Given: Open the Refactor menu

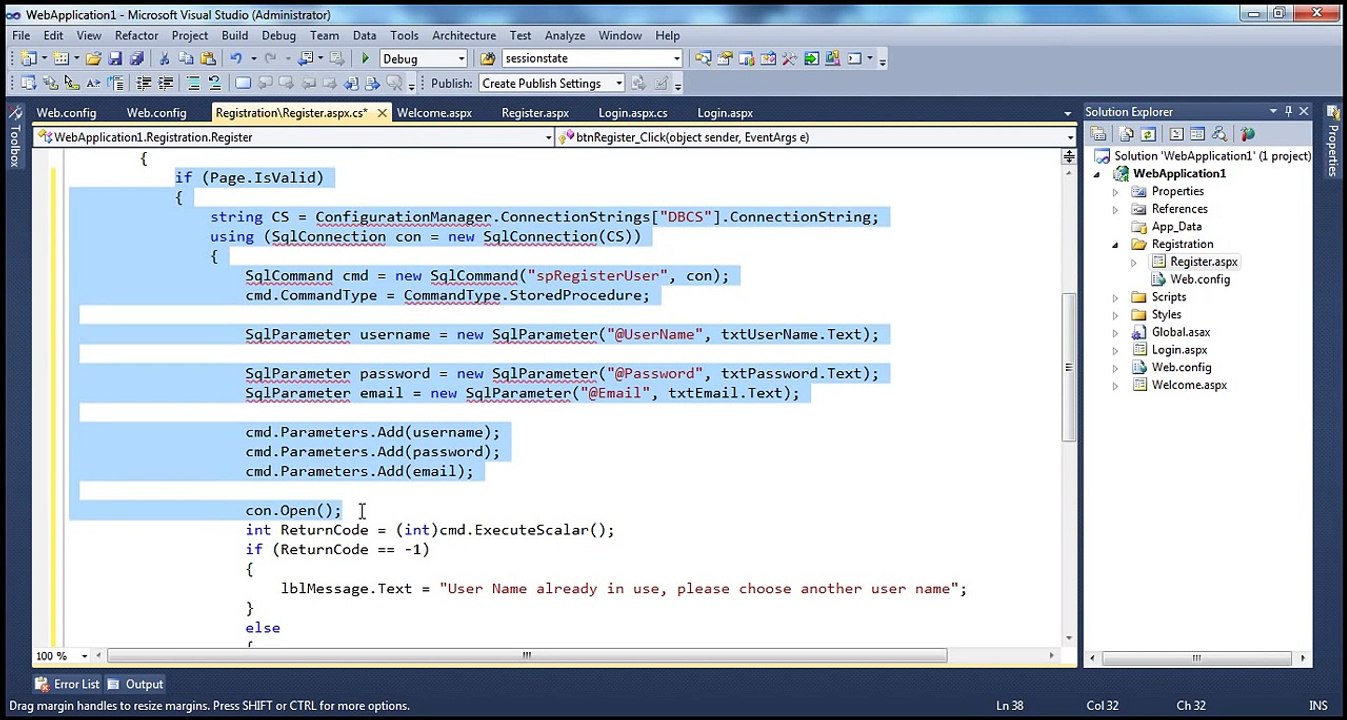Looking at the screenshot, I should tap(136, 35).
